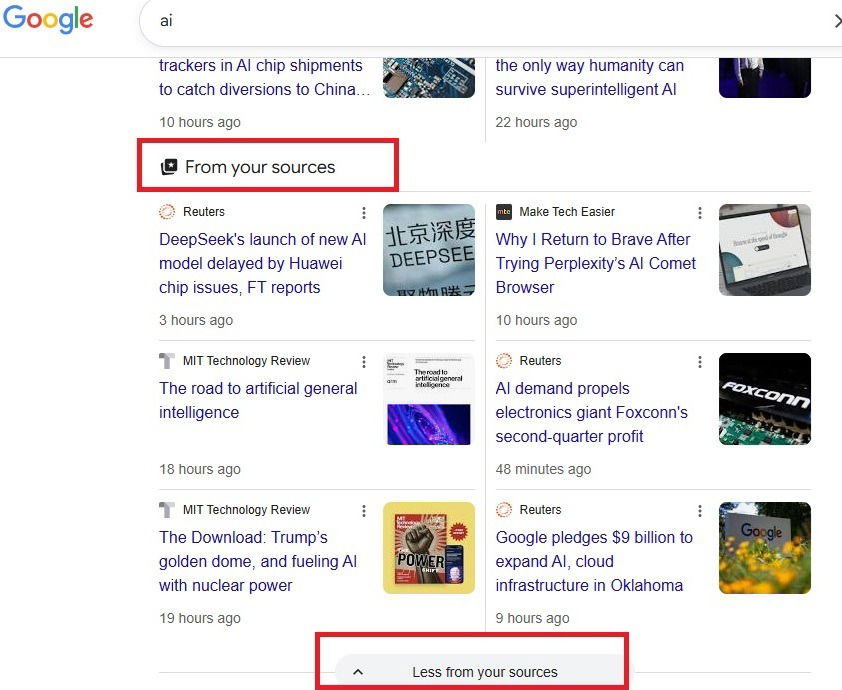Image resolution: width=842 pixels, height=690 pixels.
Task: Open the three-dot menu for the Google pledges article
Action: (x=700, y=510)
